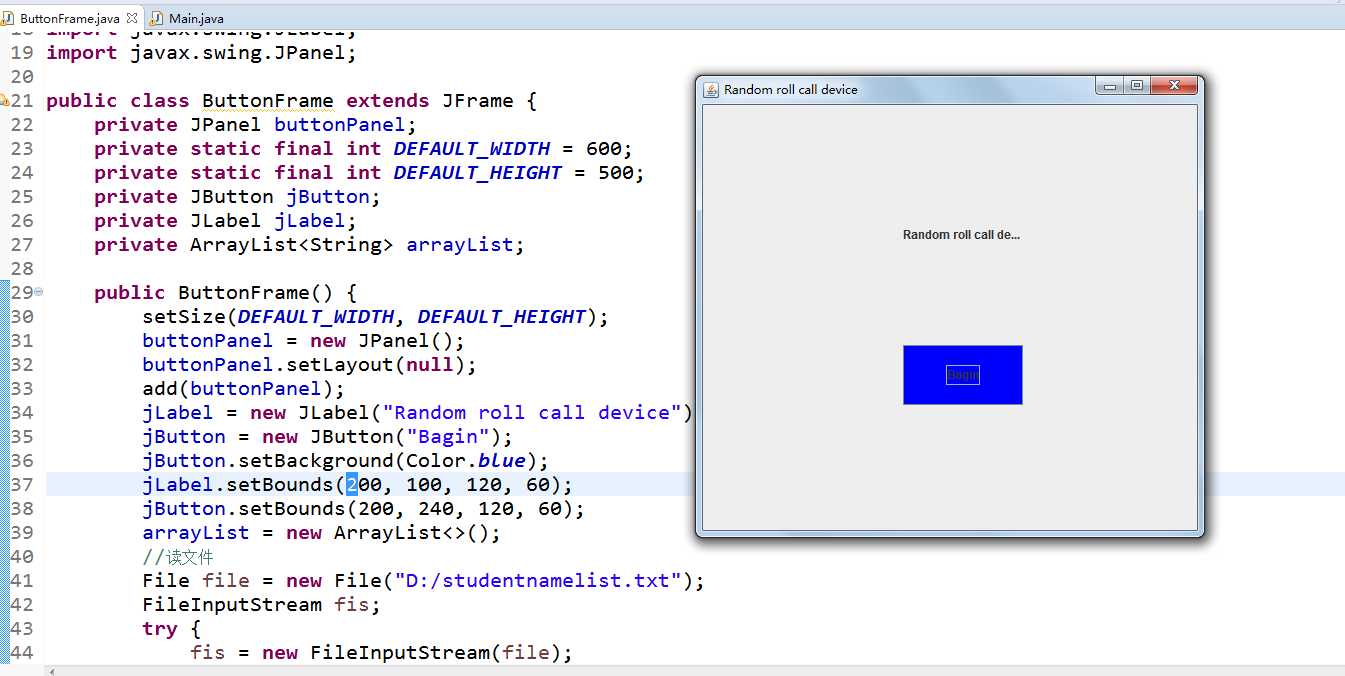
Task: Collapse the constructor fold toggle at line 29
Action: coord(39,292)
